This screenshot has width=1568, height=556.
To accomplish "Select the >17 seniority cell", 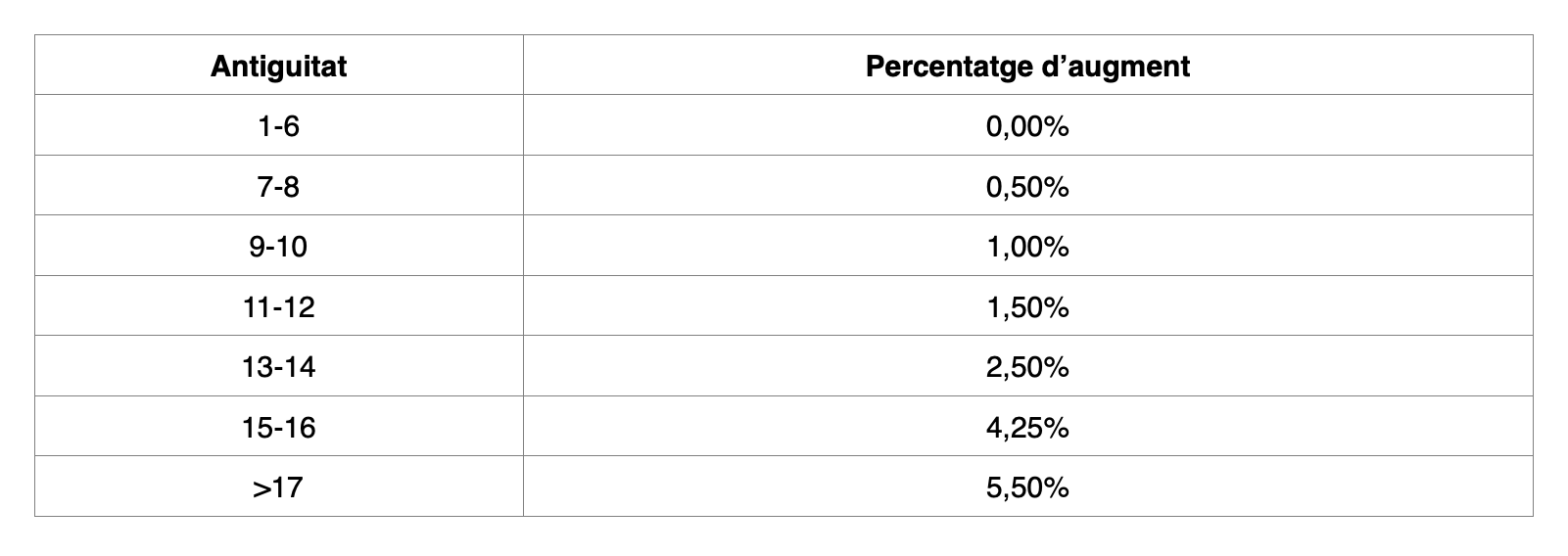I will click(x=278, y=487).
